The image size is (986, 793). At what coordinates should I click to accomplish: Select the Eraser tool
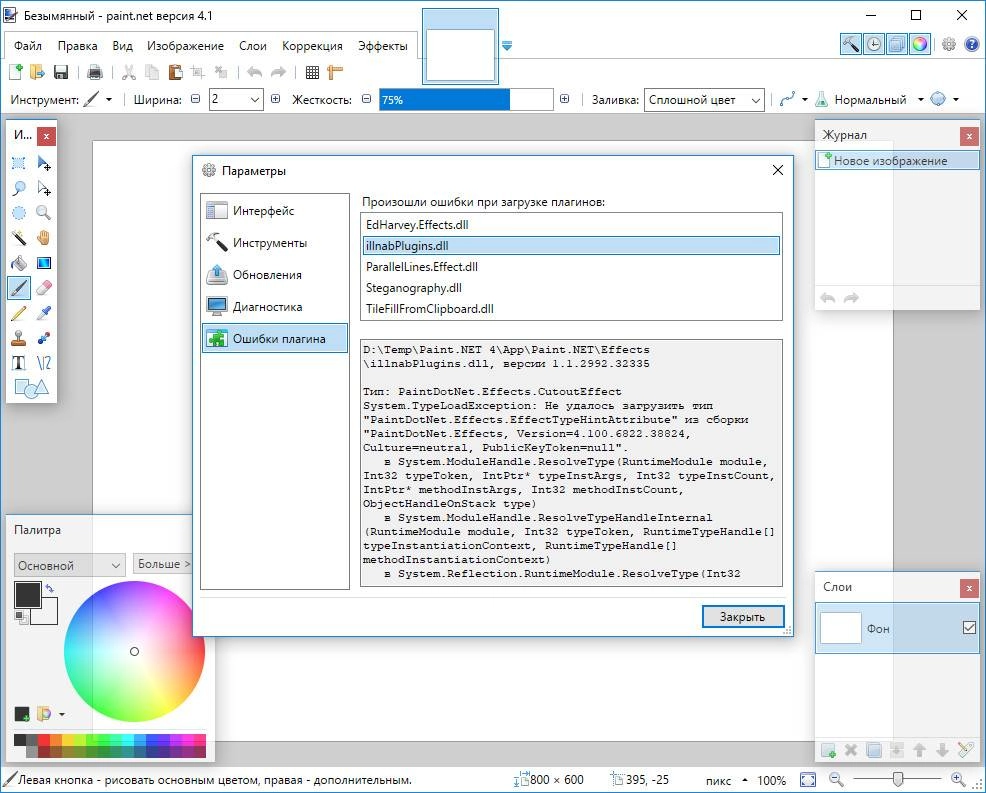[x=43, y=288]
